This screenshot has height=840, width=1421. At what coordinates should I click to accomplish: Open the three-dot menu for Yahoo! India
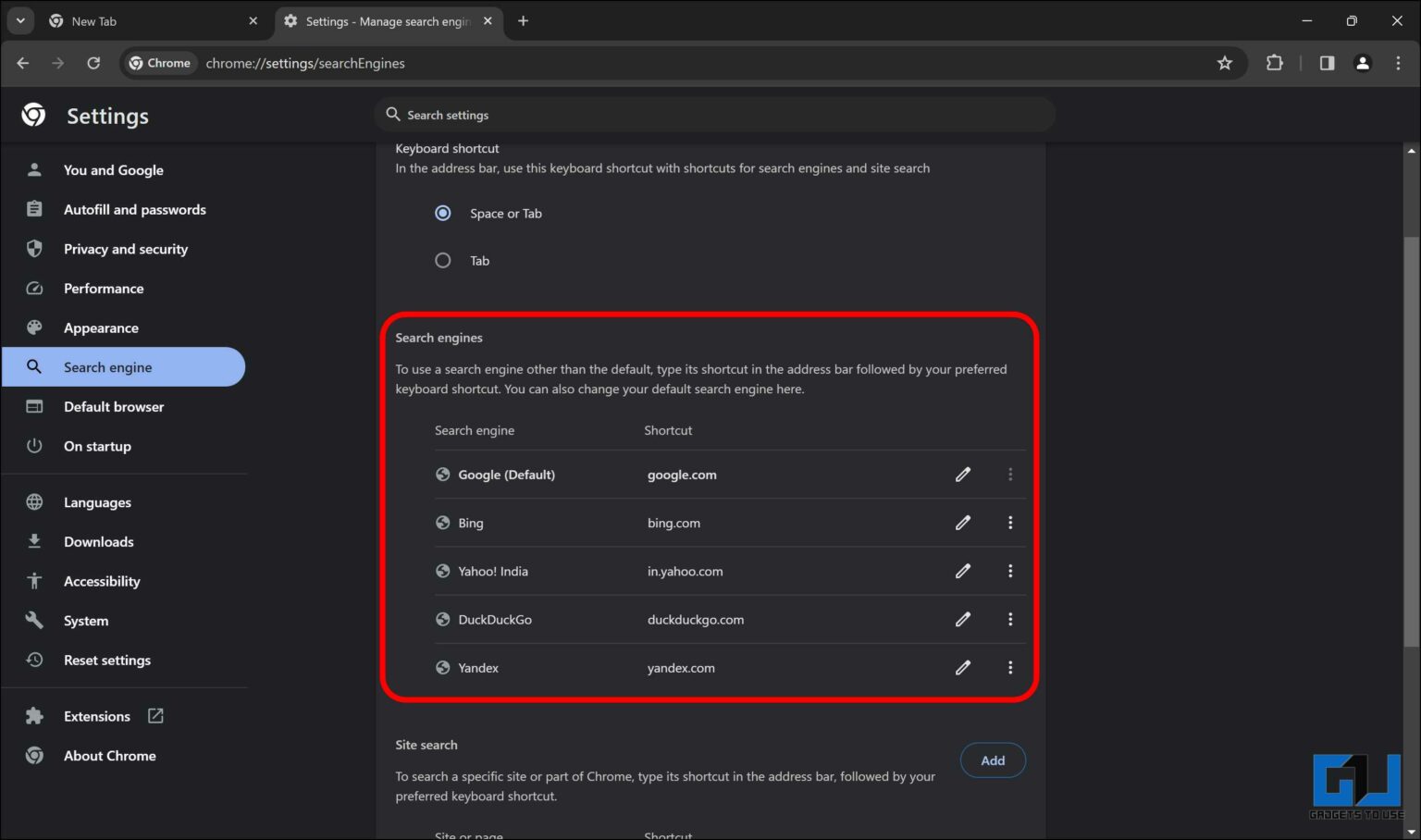(1010, 571)
